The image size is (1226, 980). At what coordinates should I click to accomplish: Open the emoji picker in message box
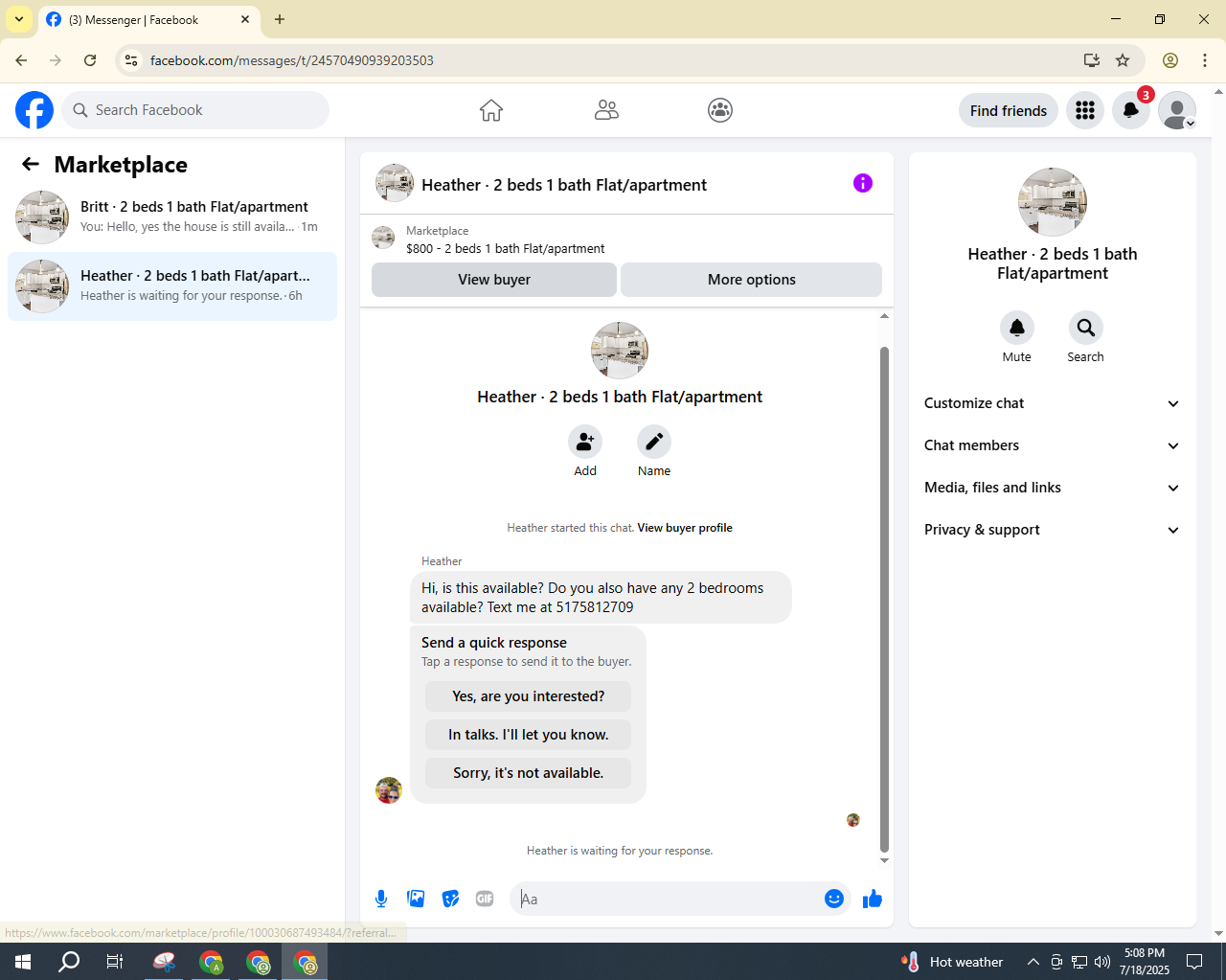tap(834, 899)
